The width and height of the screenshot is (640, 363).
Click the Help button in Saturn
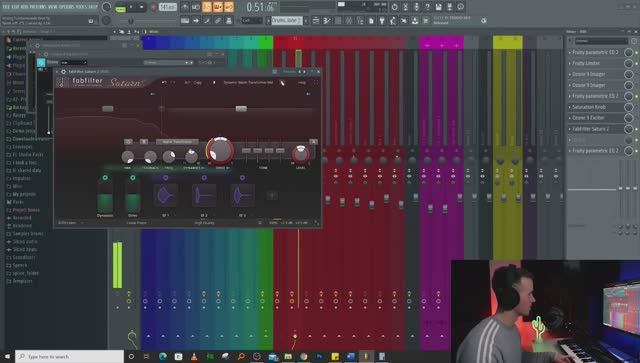(302, 82)
